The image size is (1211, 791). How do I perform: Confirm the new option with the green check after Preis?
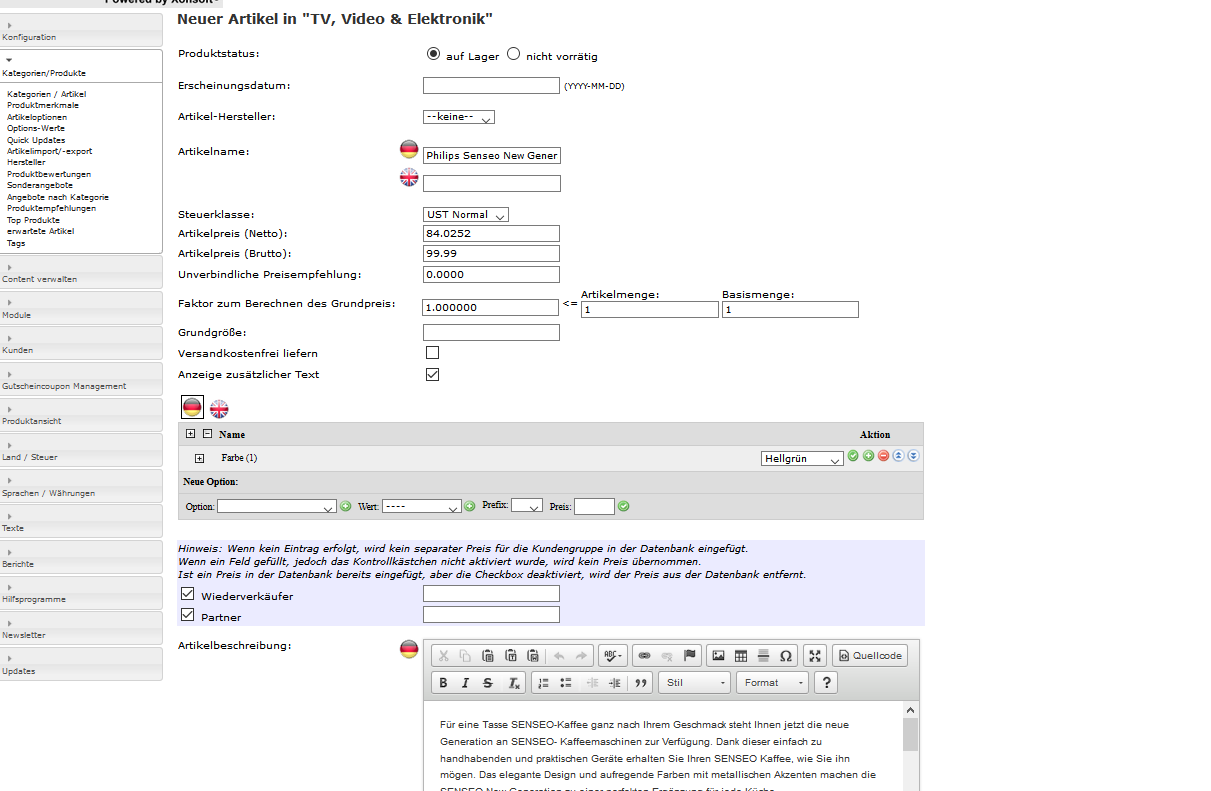(x=623, y=506)
